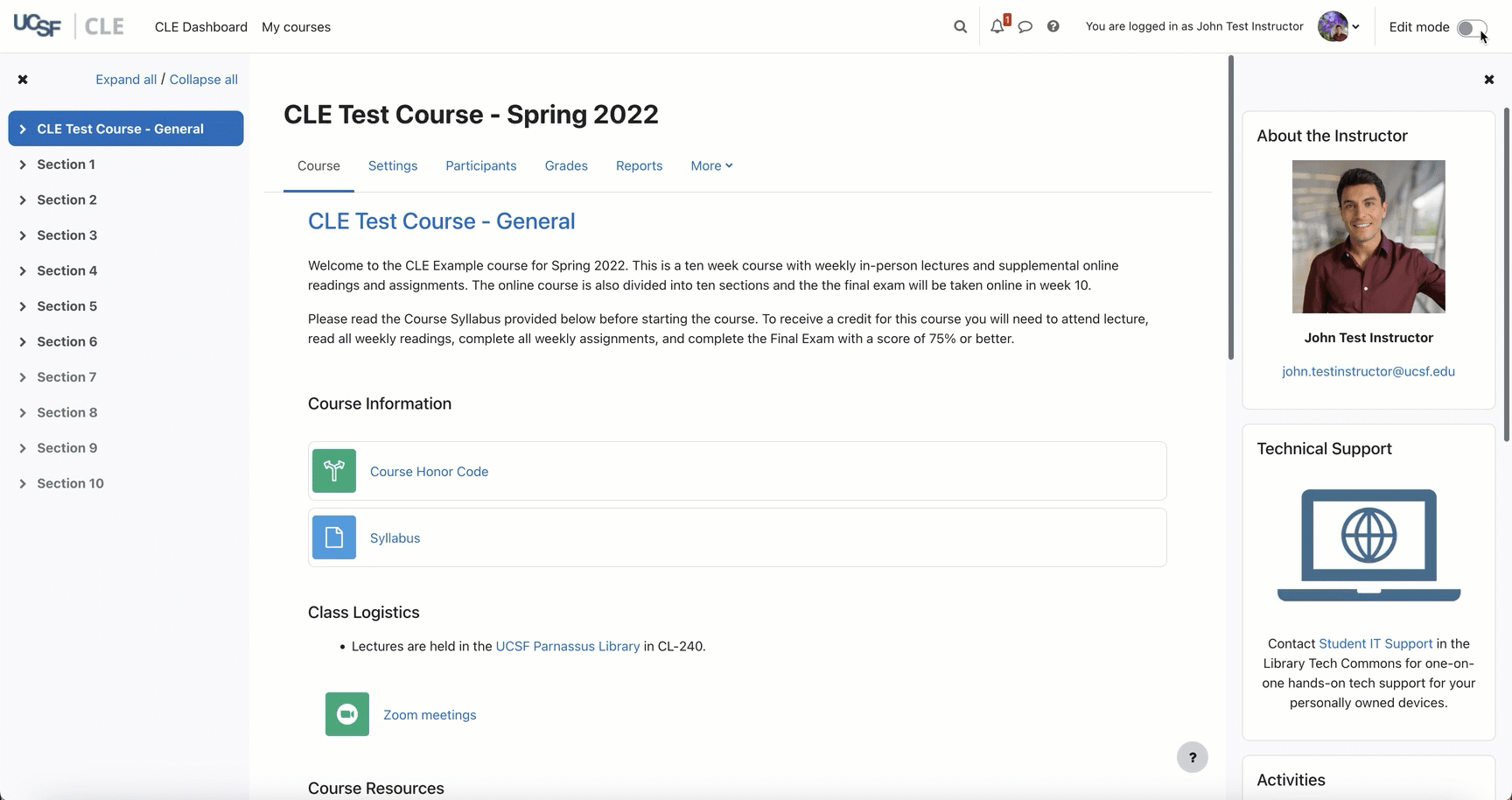Open Section 10 in course index
The image size is (1512, 800).
click(70, 483)
